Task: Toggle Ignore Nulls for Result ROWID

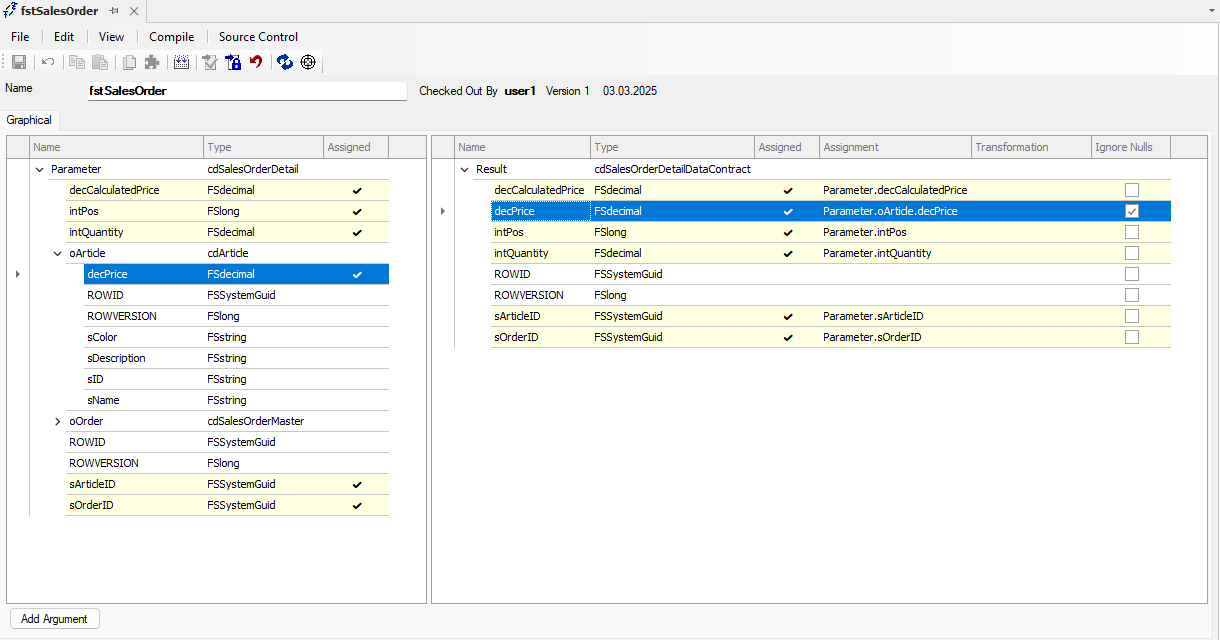Action: pyautogui.click(x=1131, y=274)
